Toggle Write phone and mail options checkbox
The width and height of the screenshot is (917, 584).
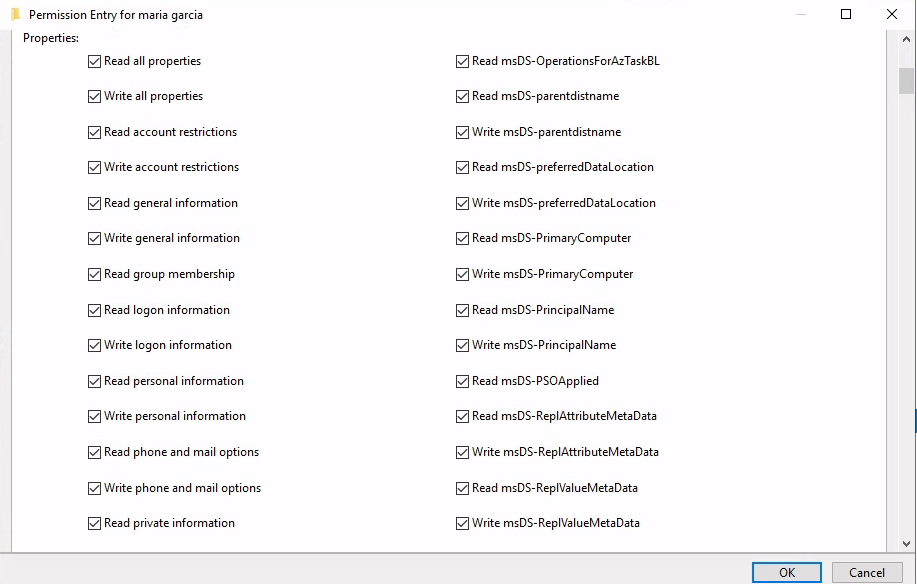pos(94,488)
